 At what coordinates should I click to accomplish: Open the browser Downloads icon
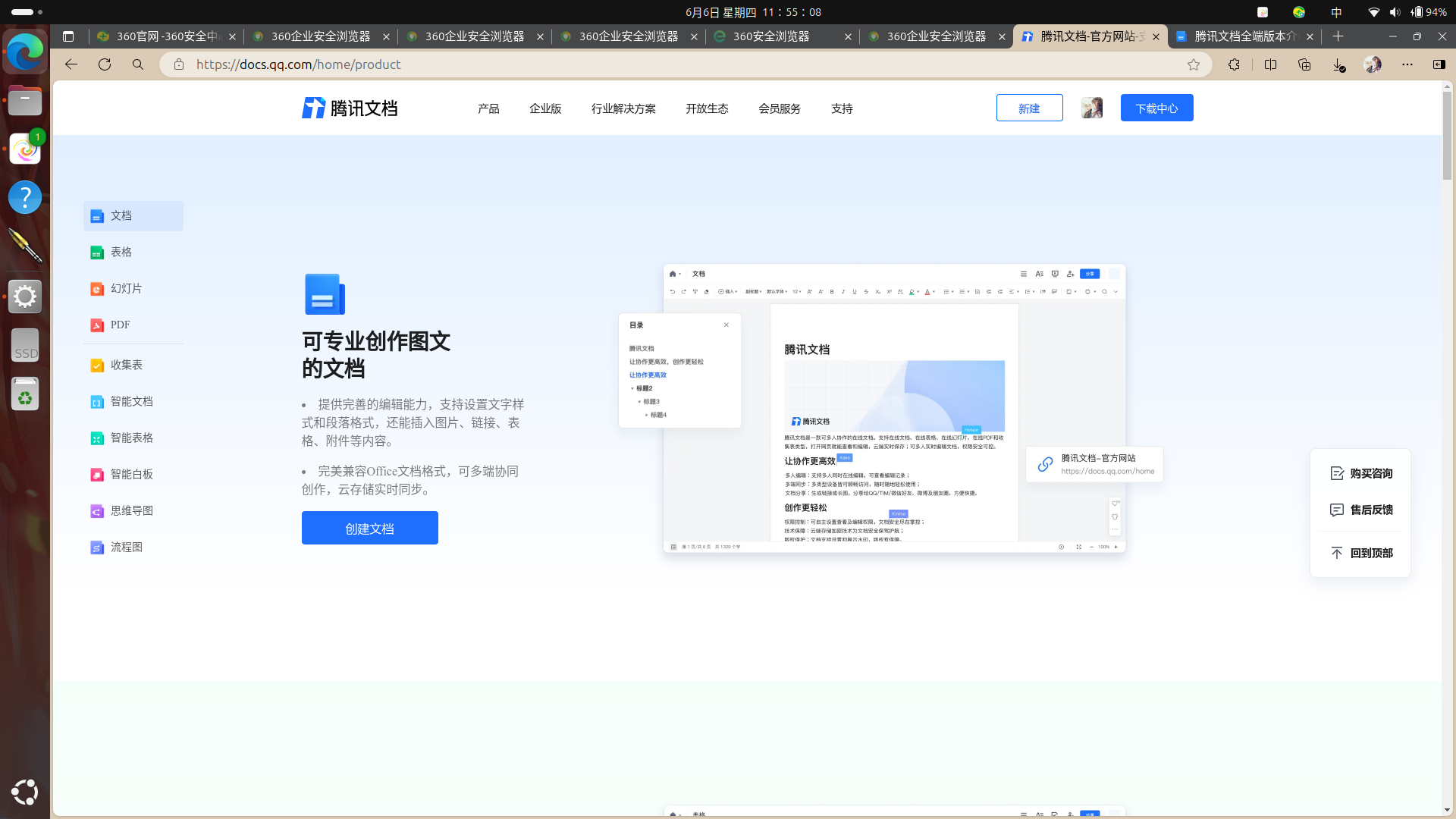(1338, 64)
